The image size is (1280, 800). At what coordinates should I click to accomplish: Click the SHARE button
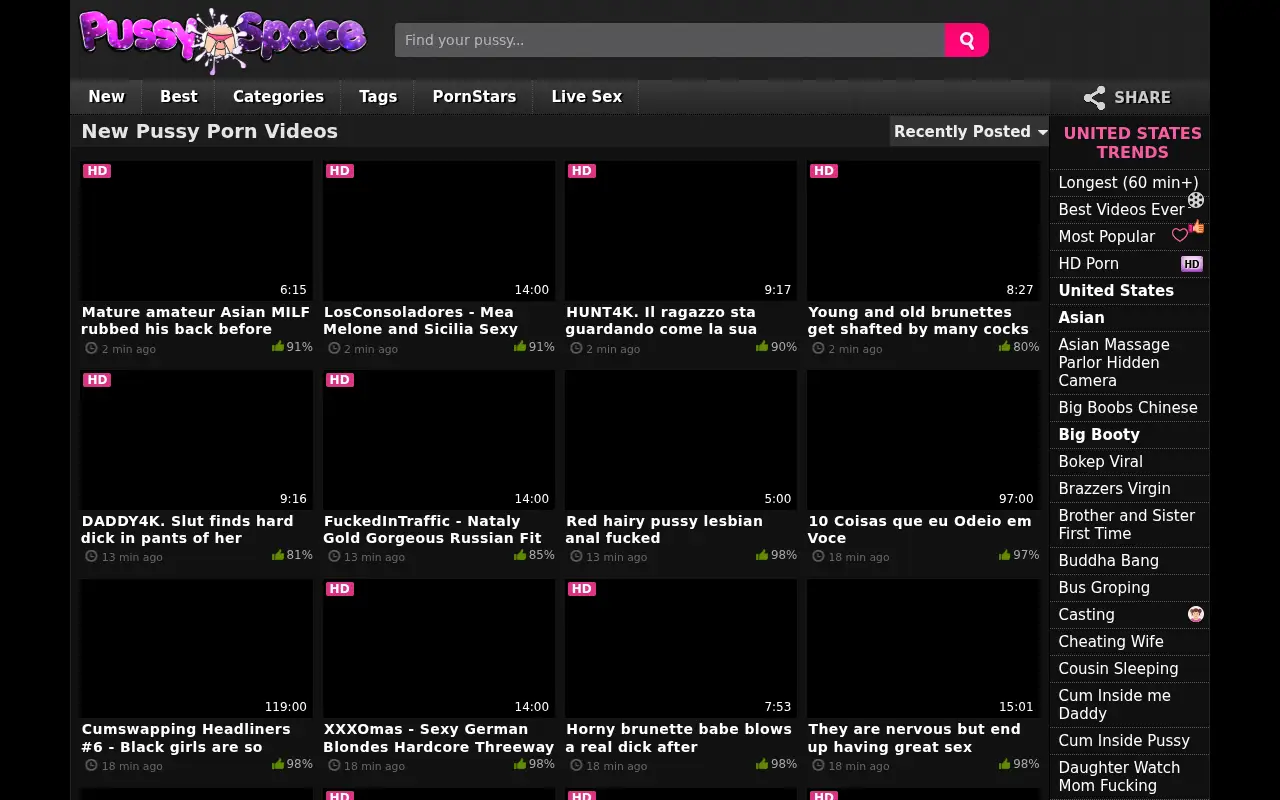1129,97
